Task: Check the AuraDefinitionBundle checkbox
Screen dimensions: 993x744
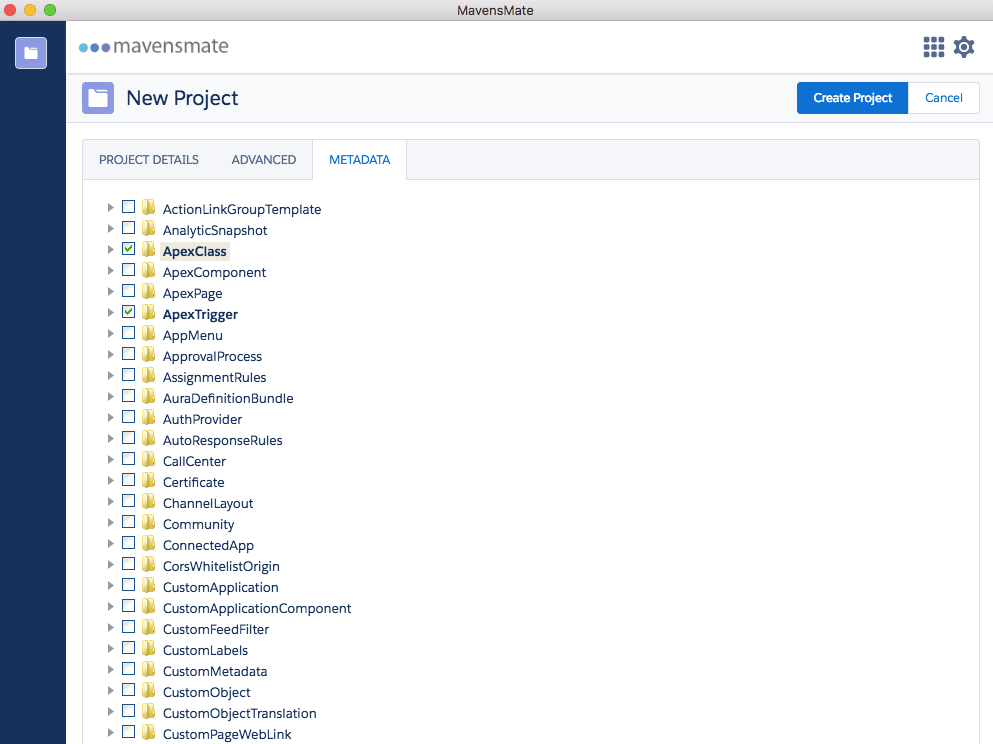Action: tap(129, 396)
